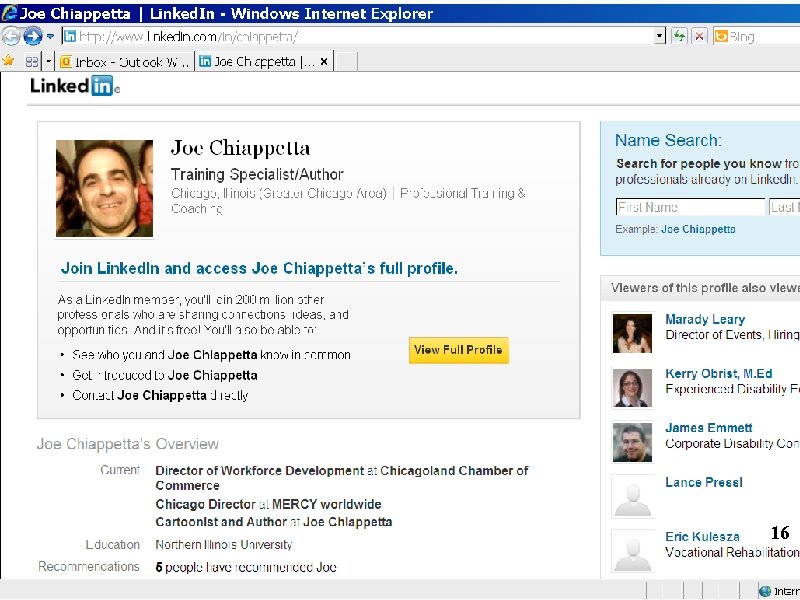
Task: Click the Bing icon in search box
Action: click(x=721, y=36)
